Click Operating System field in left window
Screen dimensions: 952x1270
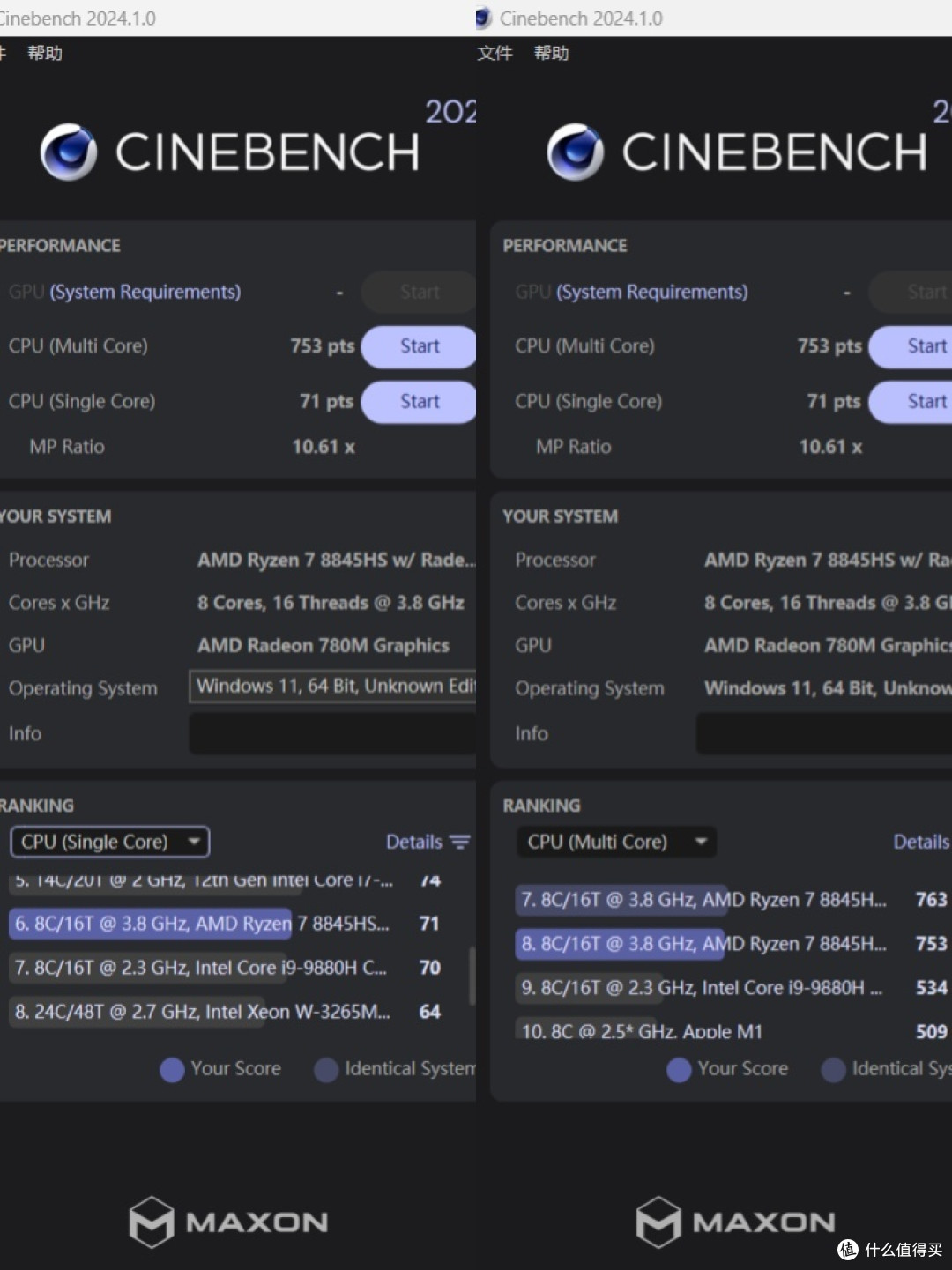coord(333,687)
